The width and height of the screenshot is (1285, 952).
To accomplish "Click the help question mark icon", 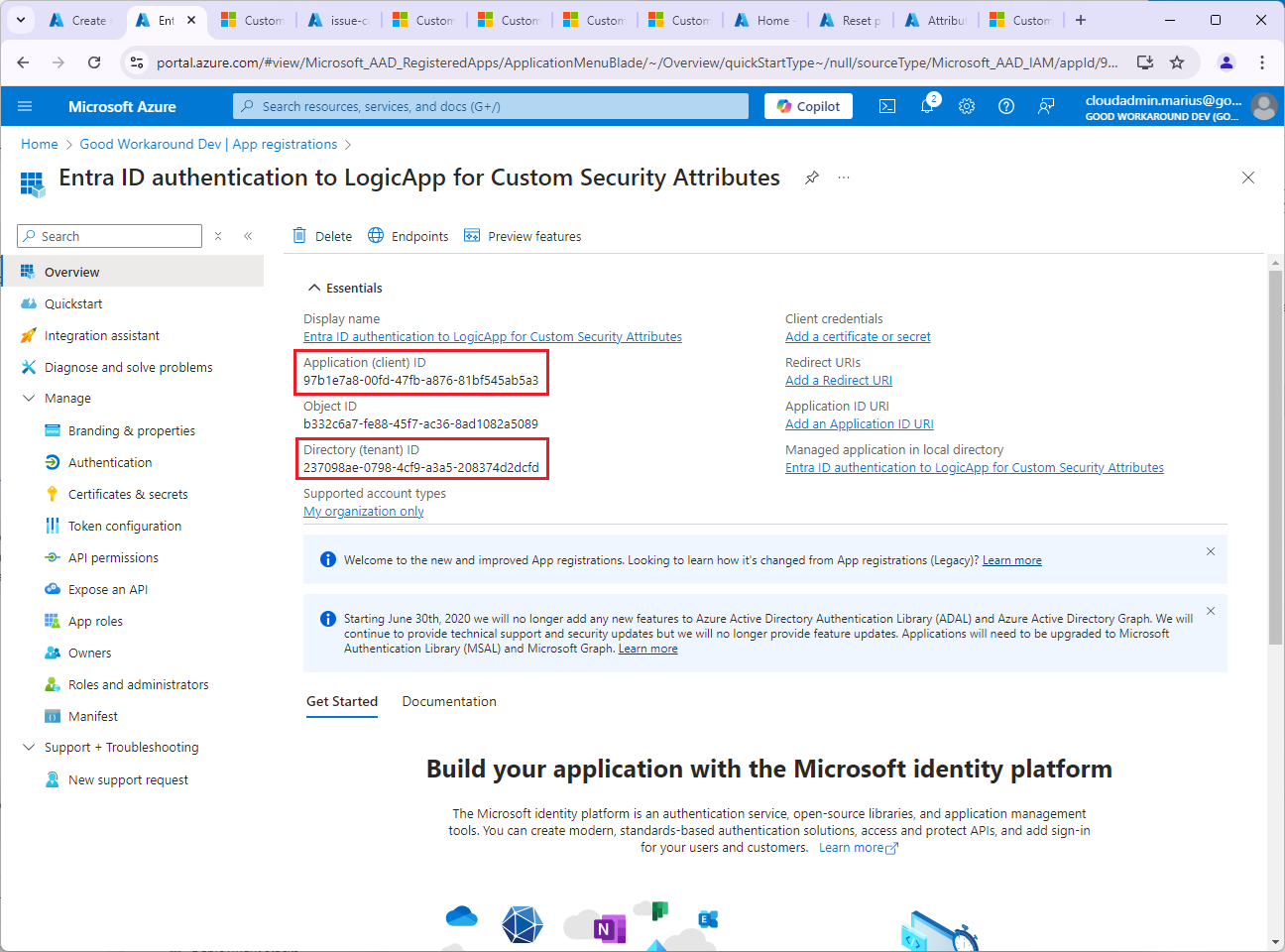I will click(x=1006, y=106).
